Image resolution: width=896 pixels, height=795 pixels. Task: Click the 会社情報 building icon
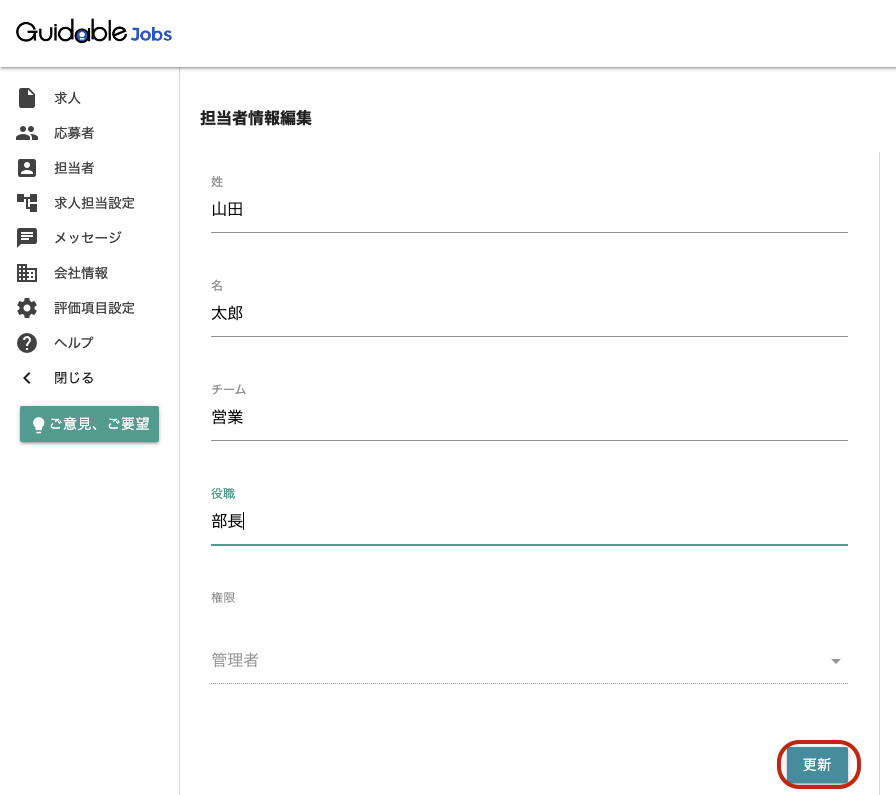coord(27,273)
